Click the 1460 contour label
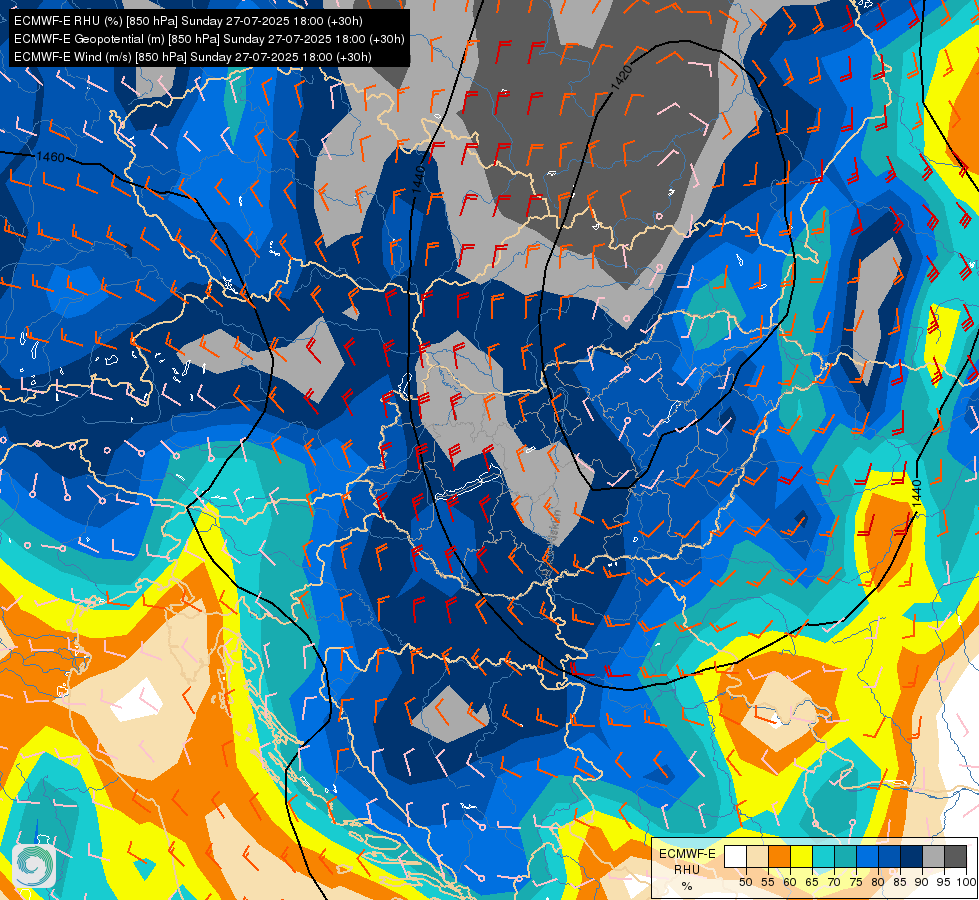 [51, 157]
